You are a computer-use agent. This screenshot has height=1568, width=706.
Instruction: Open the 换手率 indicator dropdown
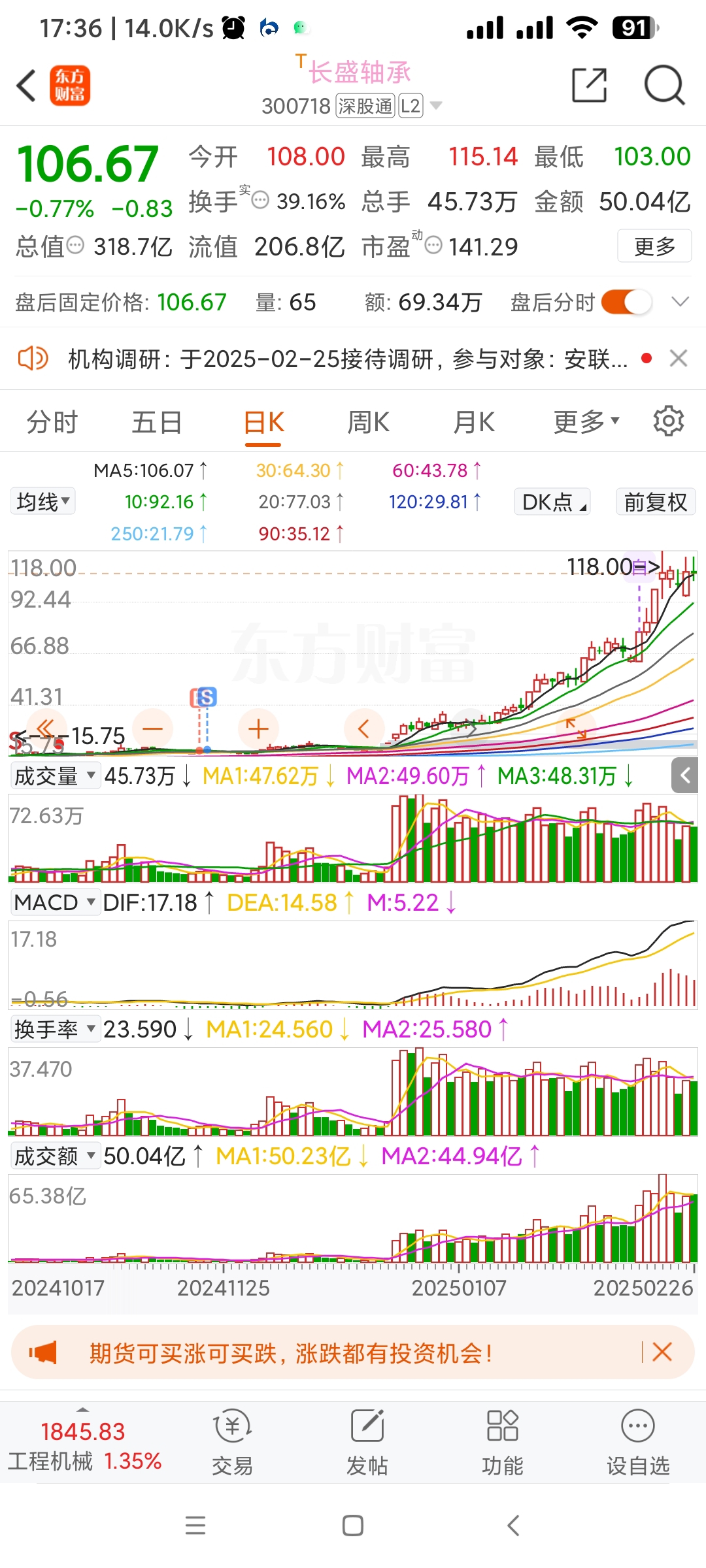[55, 1029]
